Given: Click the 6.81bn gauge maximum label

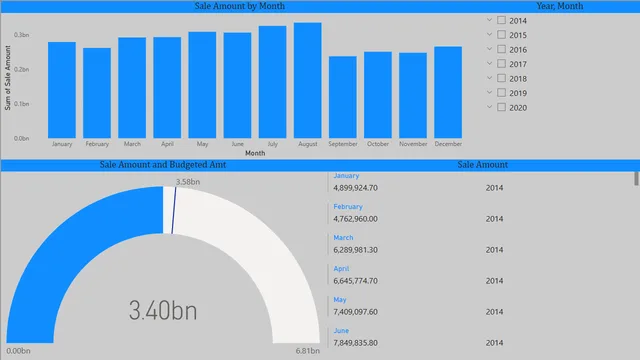Looking at the screenshot, I should tap(307, 351).
